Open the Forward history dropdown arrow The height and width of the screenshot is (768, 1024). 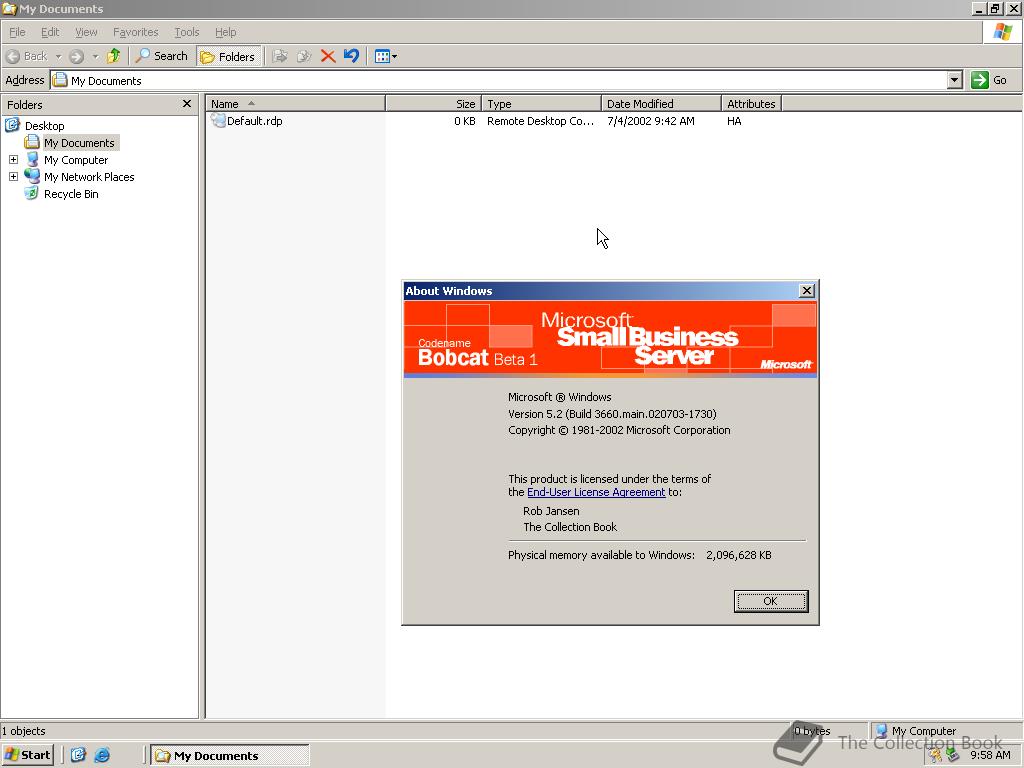click(x=95, y=56)
